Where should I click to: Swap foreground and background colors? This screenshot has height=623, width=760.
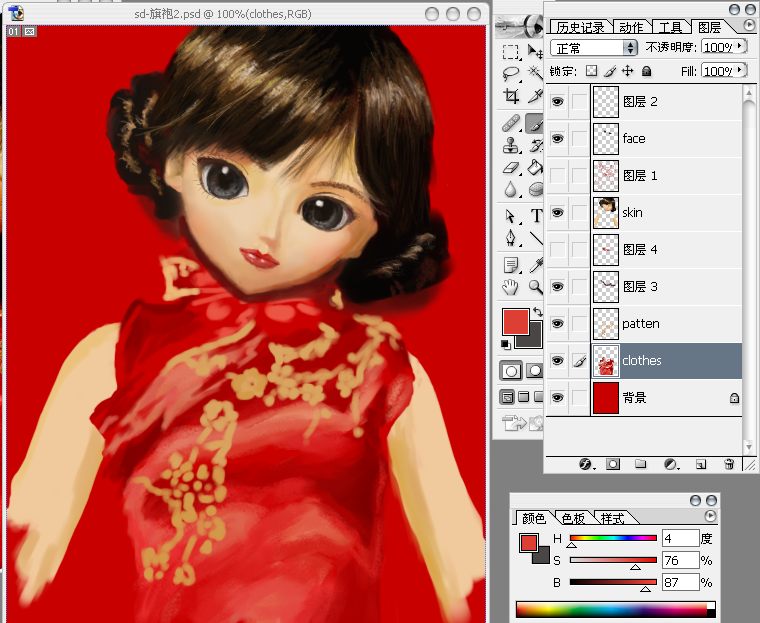click(537, 312)
